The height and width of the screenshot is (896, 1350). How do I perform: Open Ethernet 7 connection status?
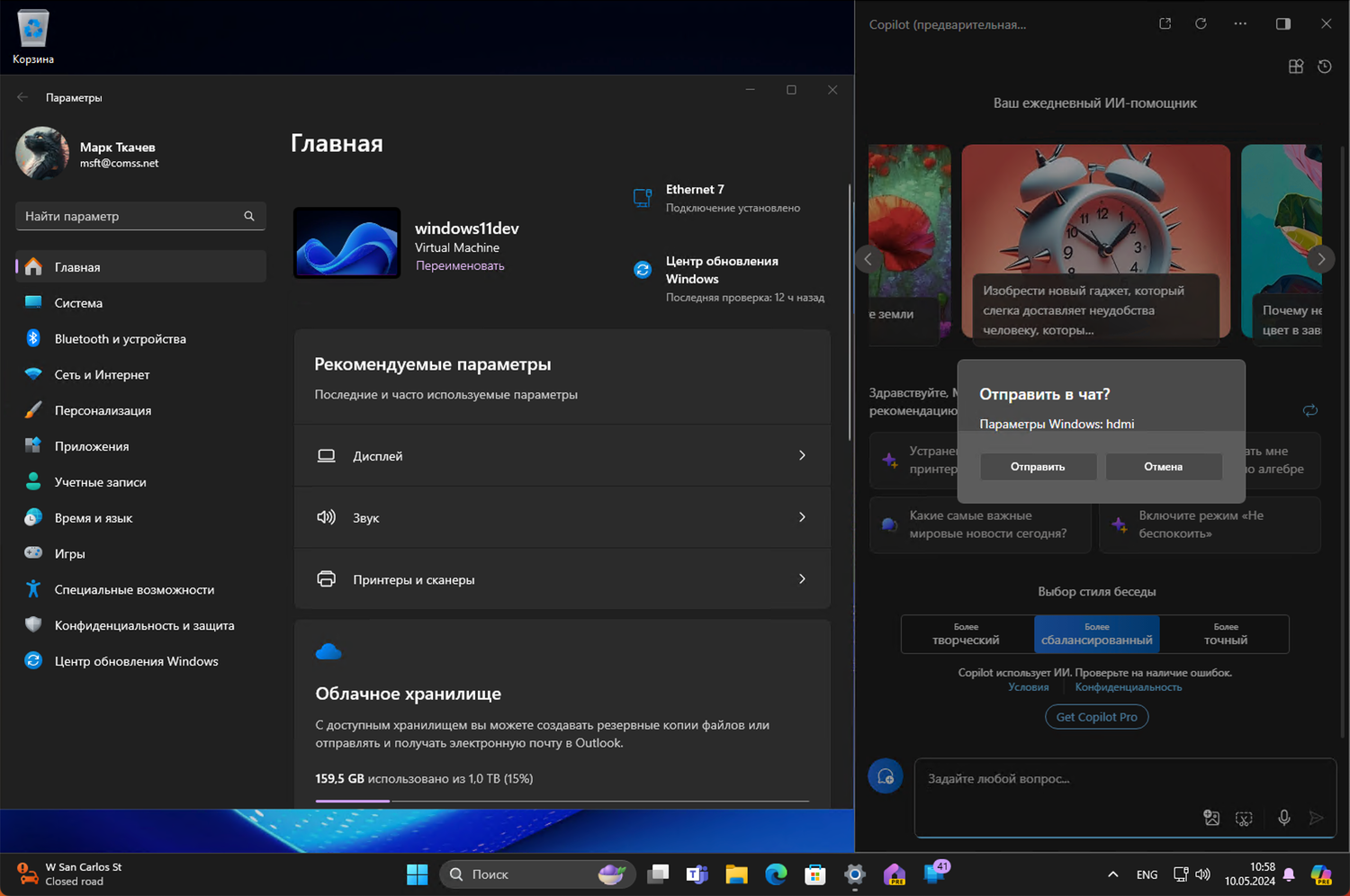(x=716, y=198)
